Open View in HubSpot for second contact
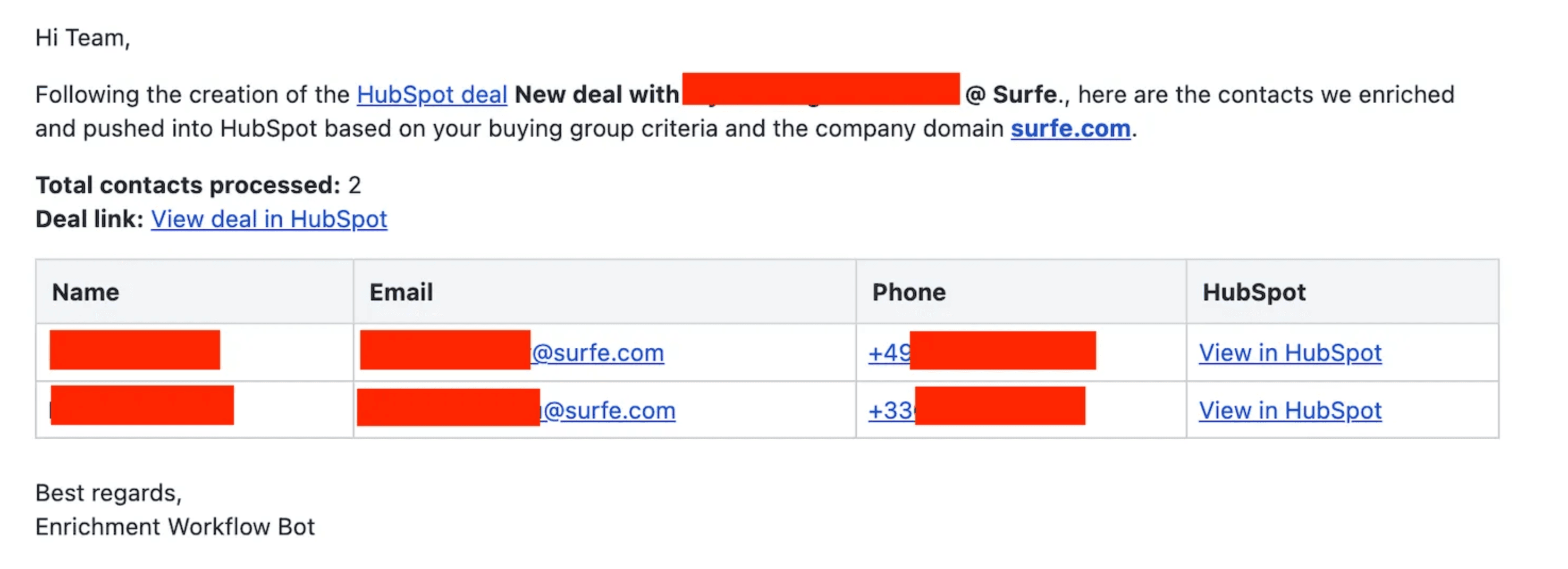Screen dimensions: 1568x569 coord(1290,410)
